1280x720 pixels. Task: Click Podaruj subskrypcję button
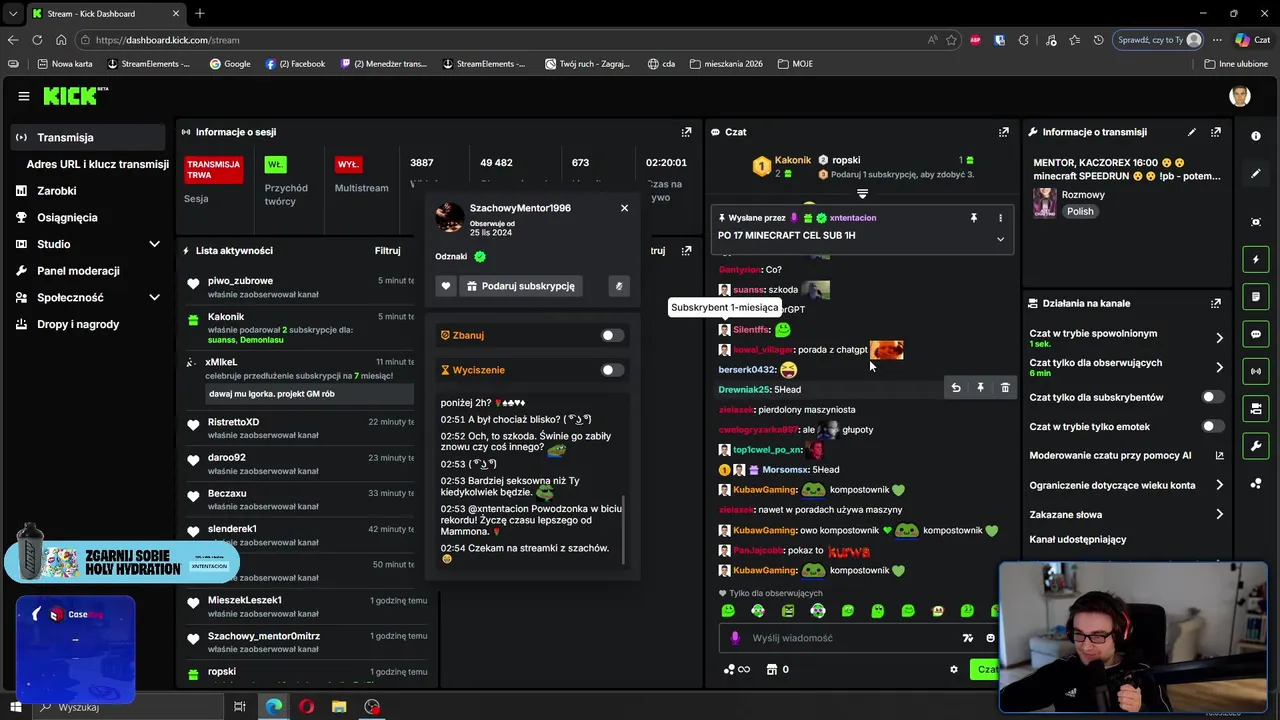pos(520,286)
